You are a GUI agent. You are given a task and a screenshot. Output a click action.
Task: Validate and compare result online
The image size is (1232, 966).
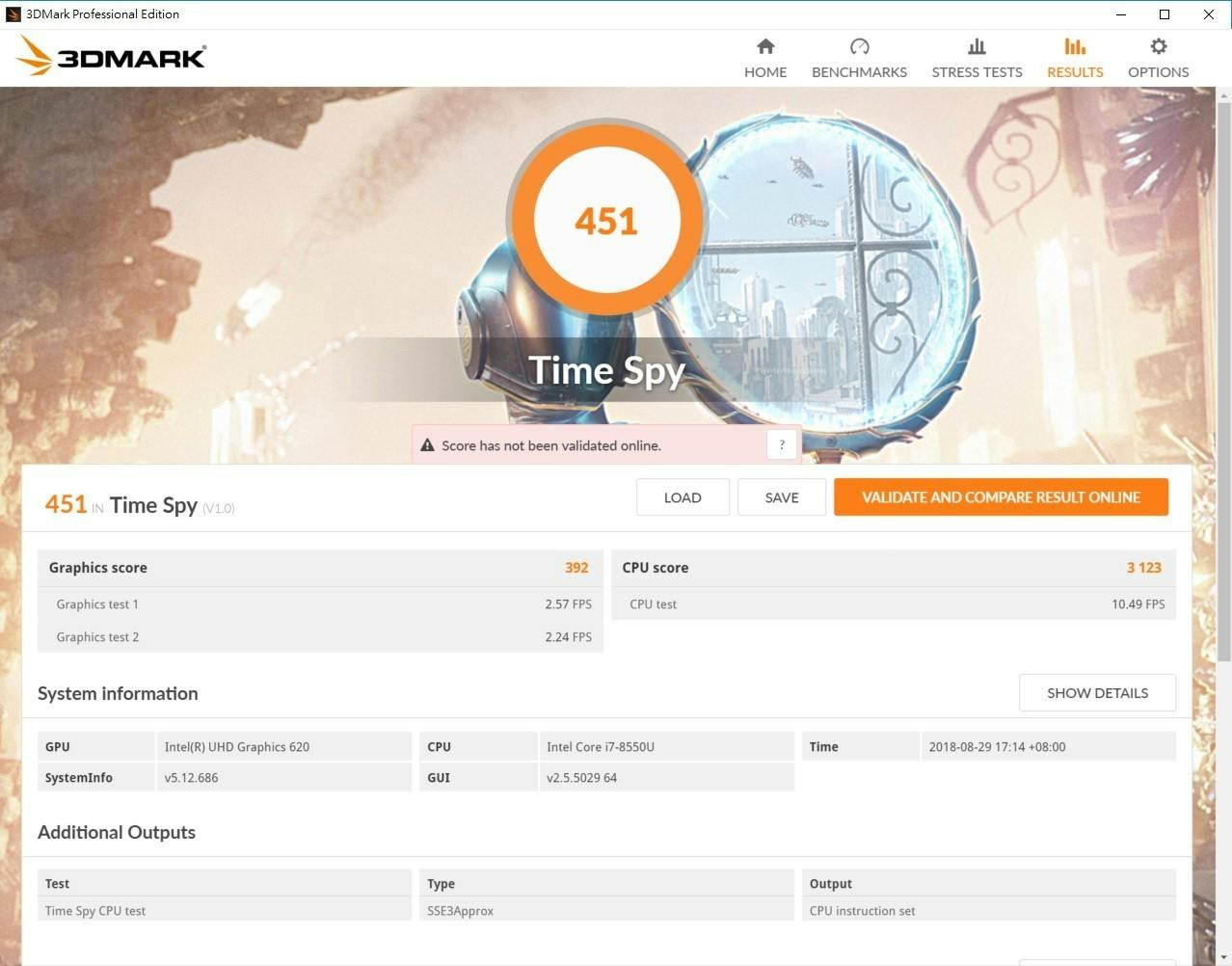click(x=1001, y=497)
